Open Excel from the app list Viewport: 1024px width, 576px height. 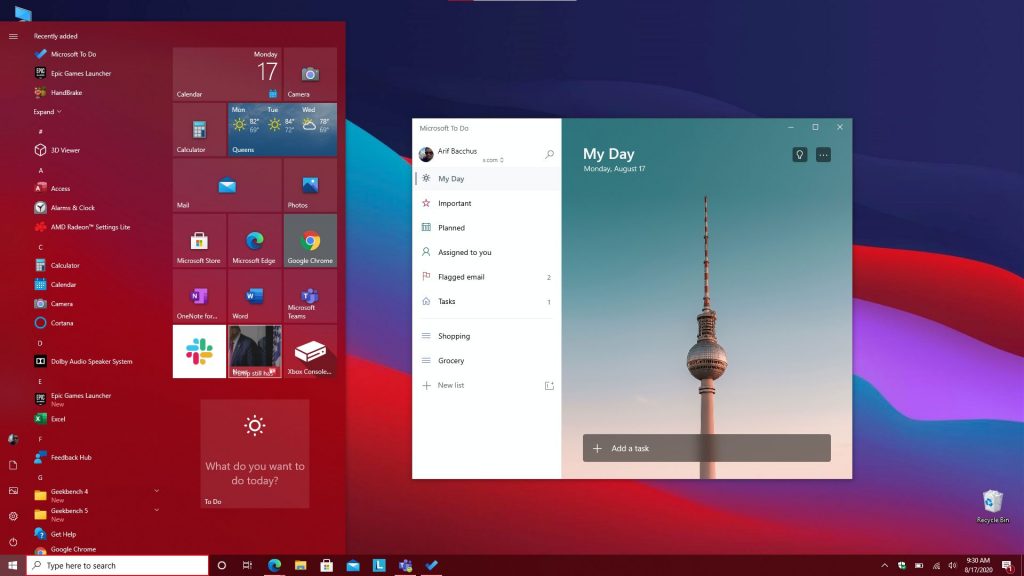pos(50,419)
